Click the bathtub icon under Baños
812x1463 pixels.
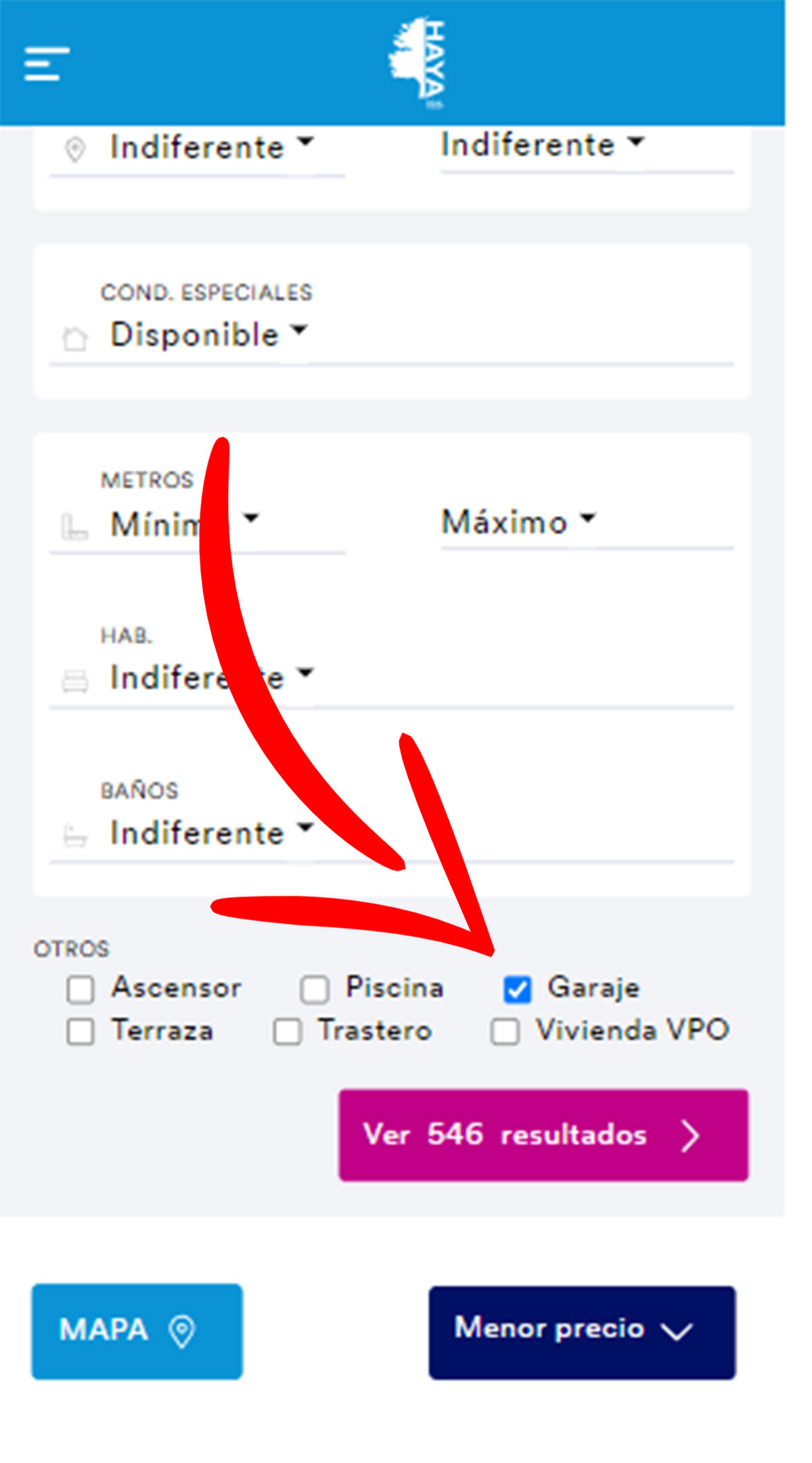pos(75,836)
